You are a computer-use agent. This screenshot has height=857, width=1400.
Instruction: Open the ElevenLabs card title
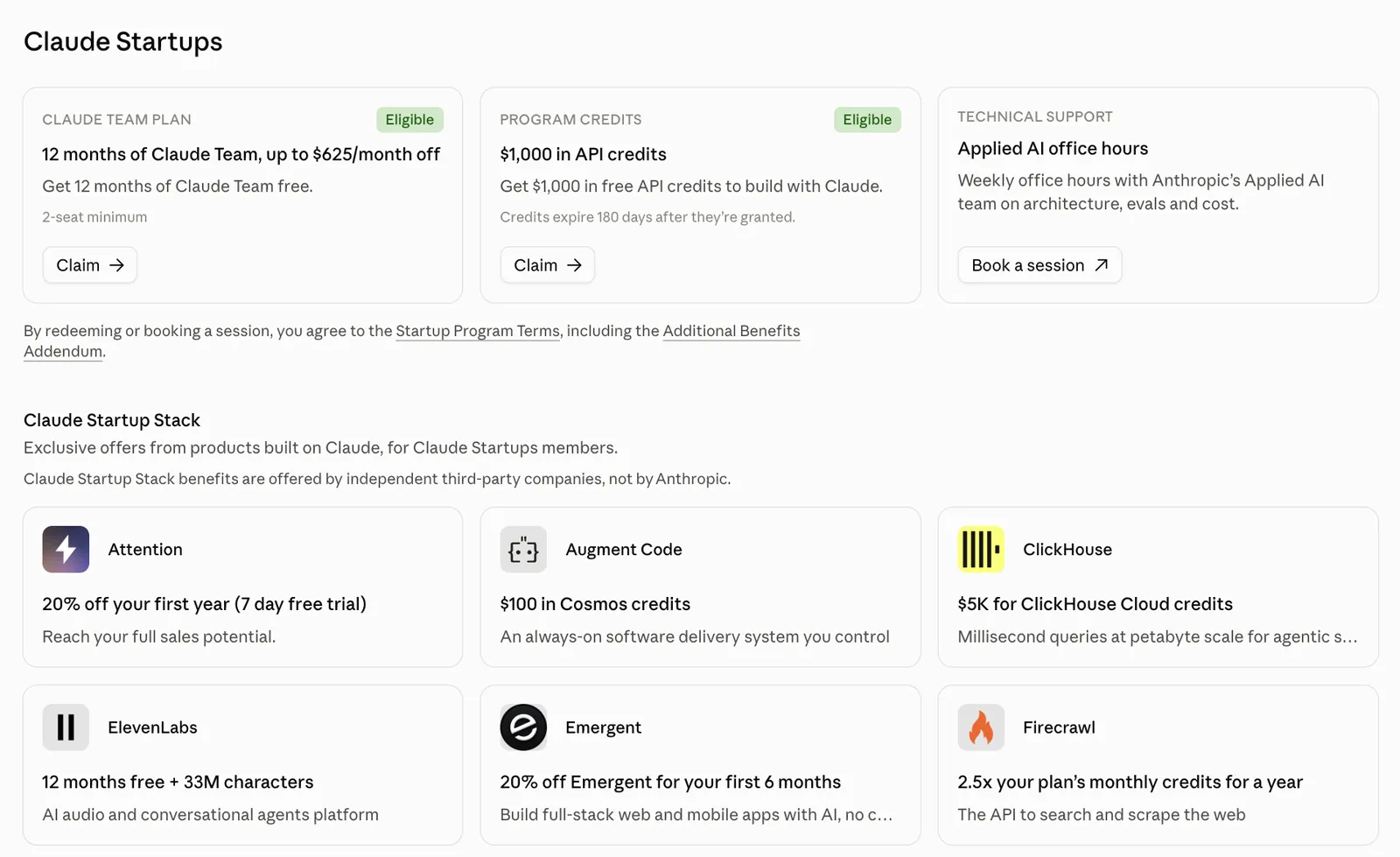point(152,727)
